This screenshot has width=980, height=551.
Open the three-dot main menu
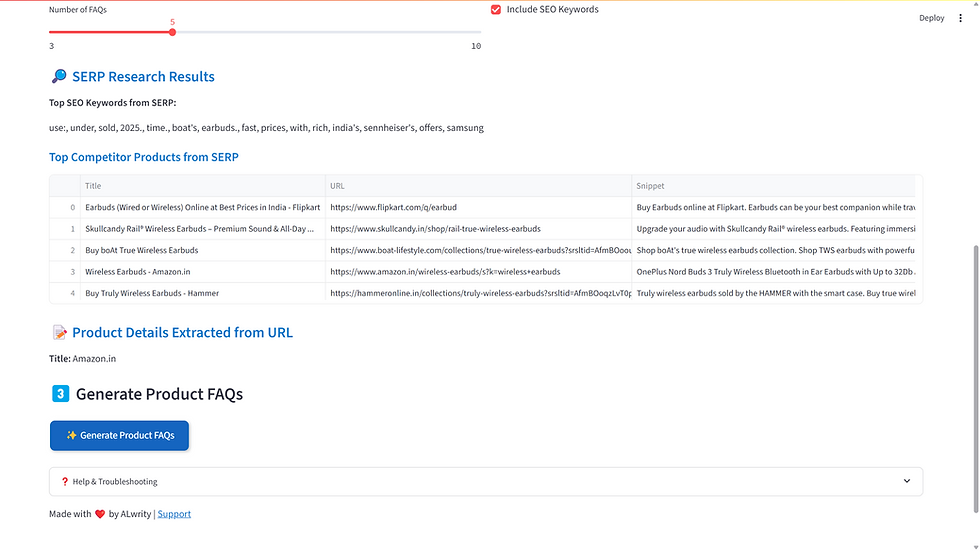click(x=960, y=18)
